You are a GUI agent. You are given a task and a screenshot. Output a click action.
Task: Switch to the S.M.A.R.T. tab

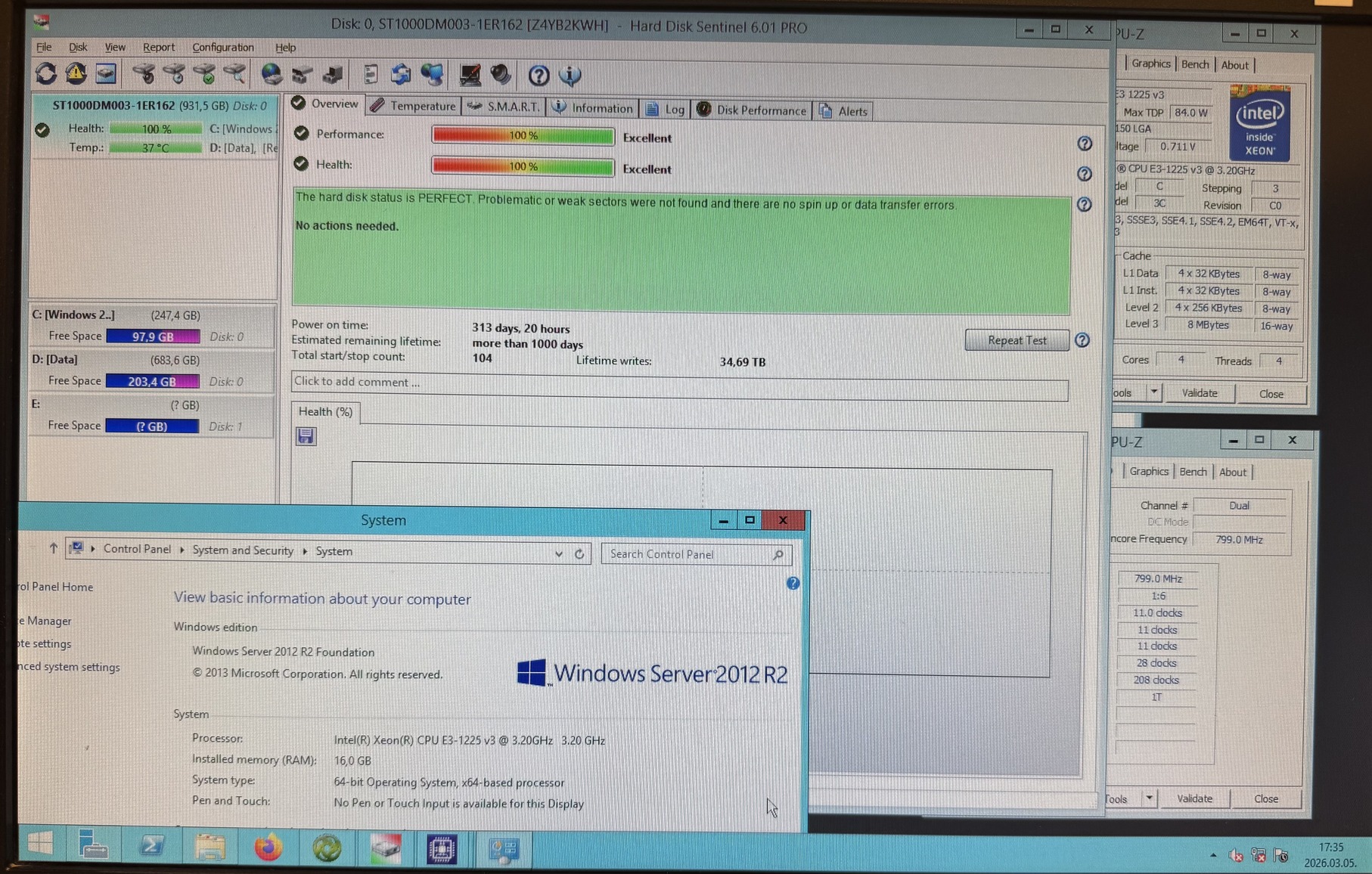coord(504,107)
